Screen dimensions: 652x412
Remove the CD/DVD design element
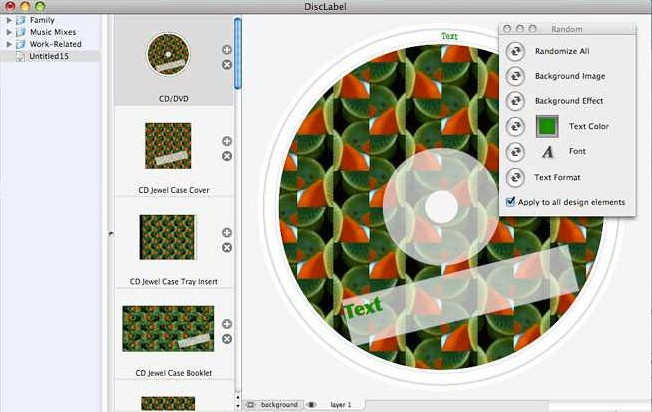227,65
